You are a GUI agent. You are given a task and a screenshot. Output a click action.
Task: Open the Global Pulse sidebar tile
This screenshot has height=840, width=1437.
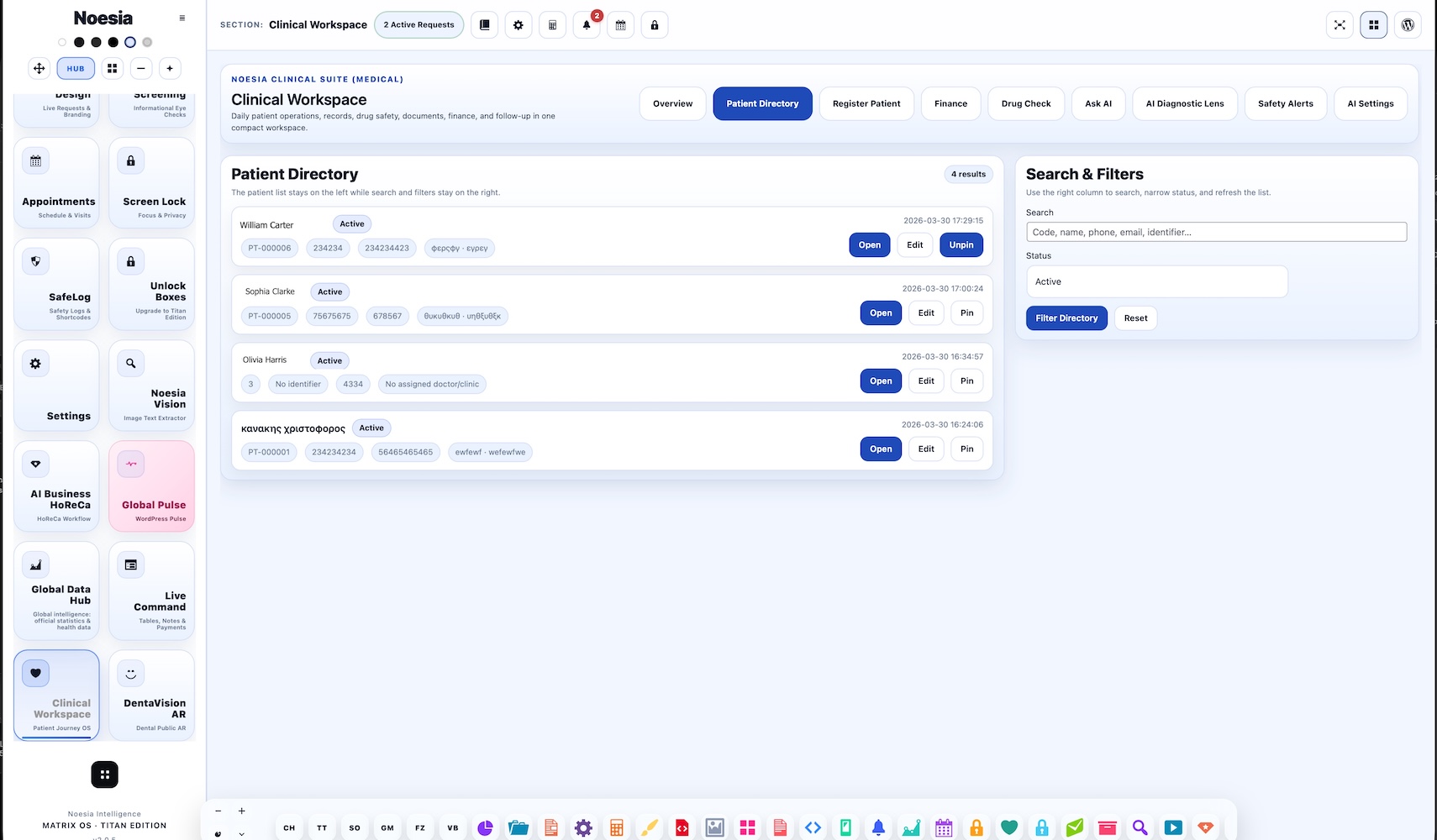coord(152,486)
